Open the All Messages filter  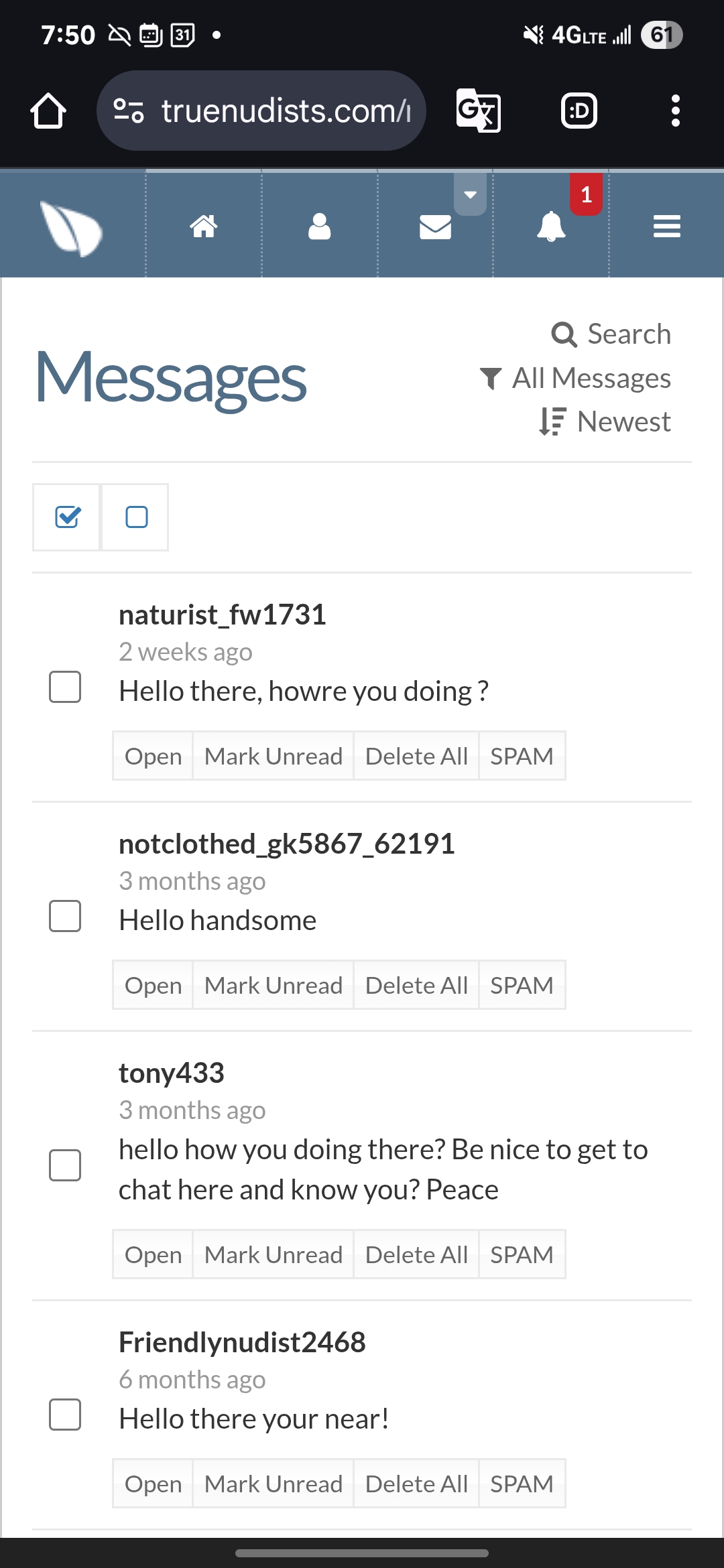coord(575,378)
